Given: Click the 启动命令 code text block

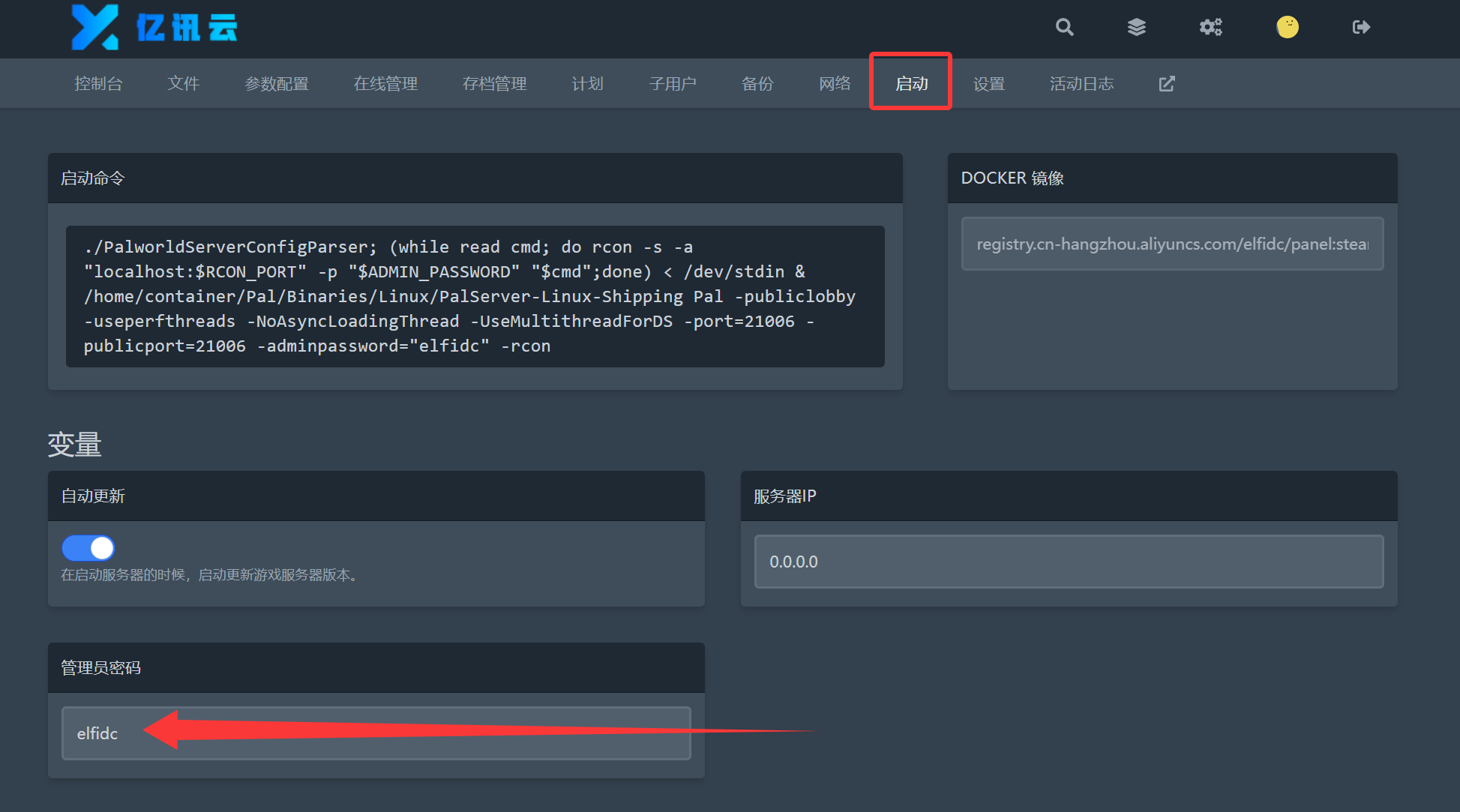Looking at the screenshot, I should (x=475, y=296).
